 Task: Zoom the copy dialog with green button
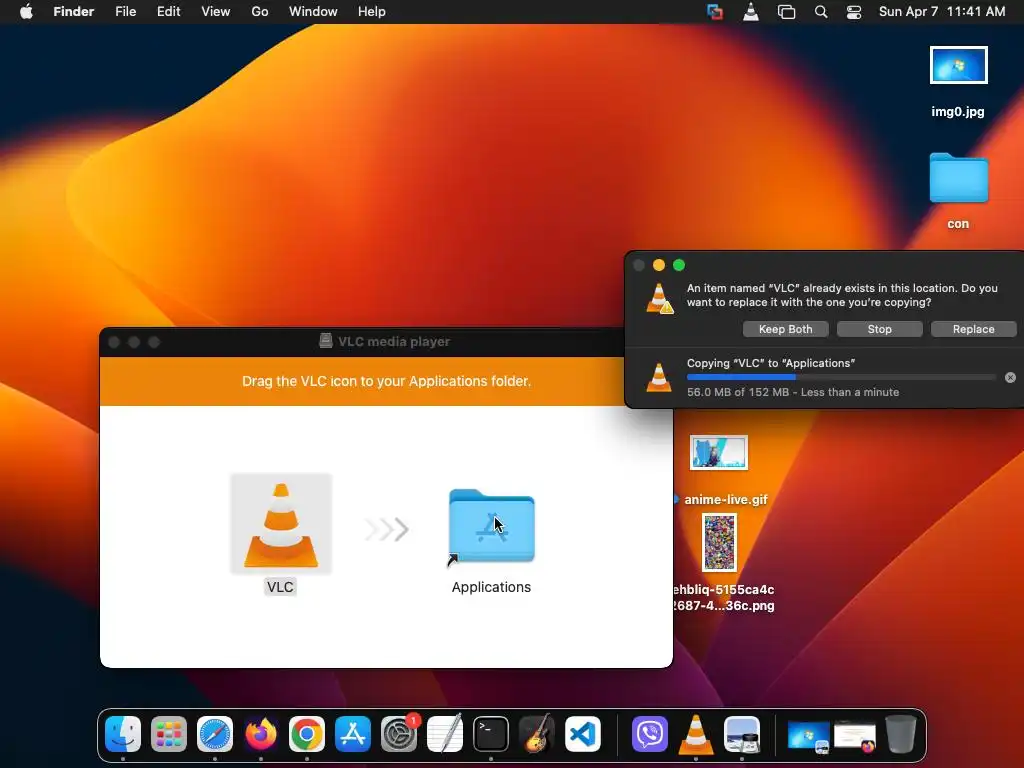click(x=679, y=265)
